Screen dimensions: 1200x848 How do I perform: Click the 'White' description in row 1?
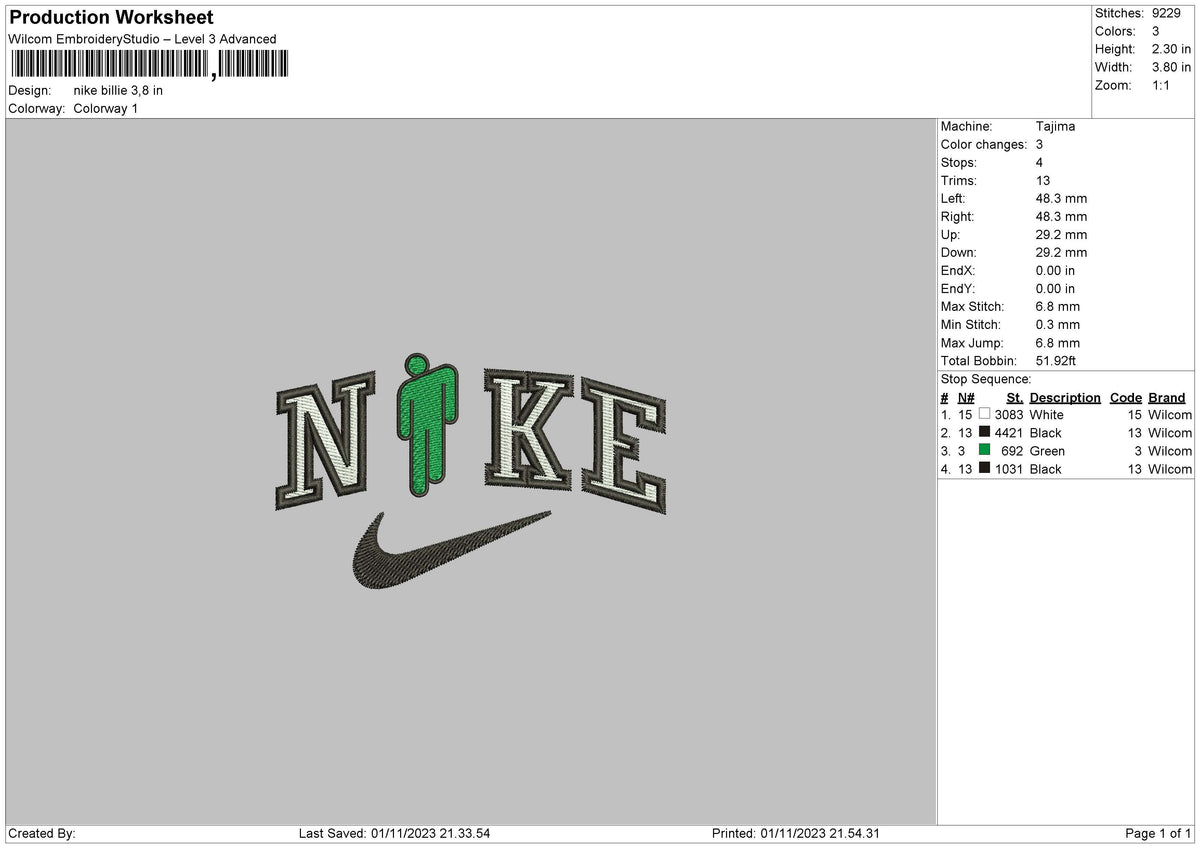click(x=1046, y=414)
